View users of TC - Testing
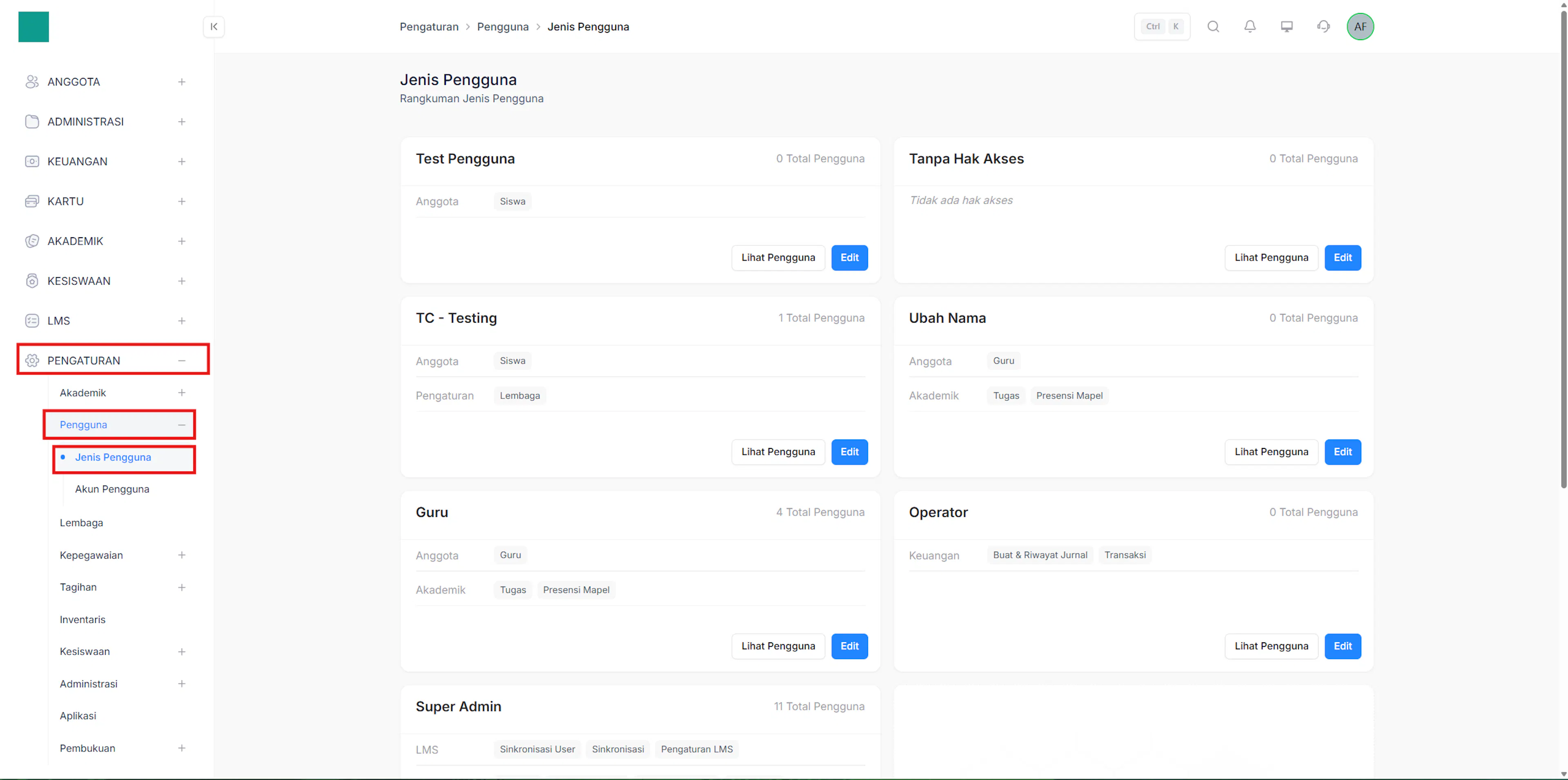Viewport: 1568px width, 780px height. (778, 452)
